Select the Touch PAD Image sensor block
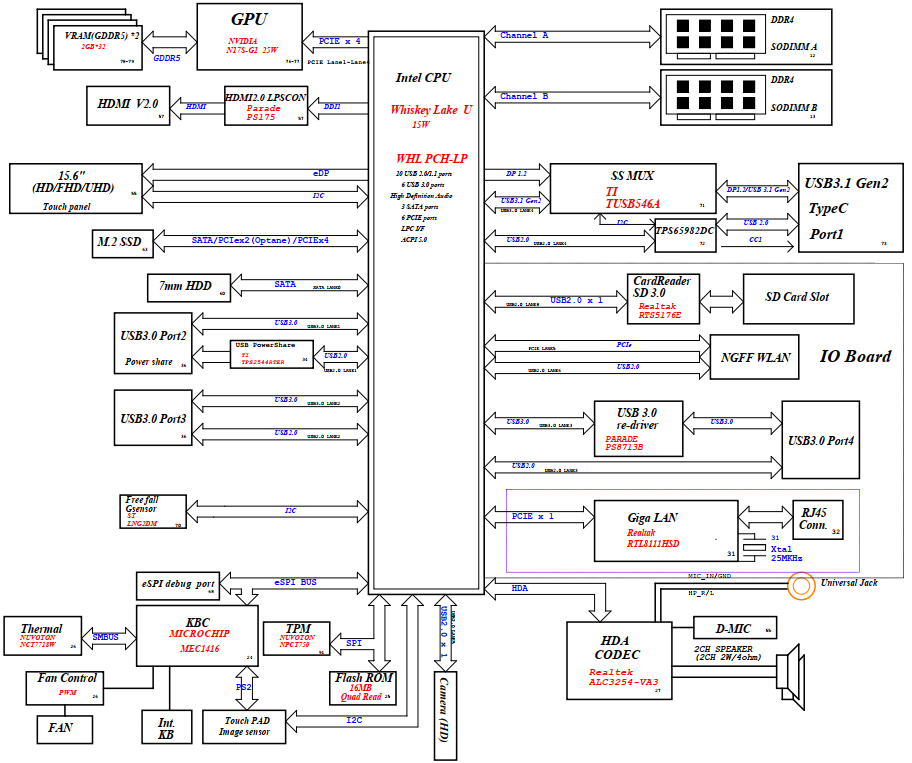The width and height of the screenshot is (912, 763). pos(244,726)
